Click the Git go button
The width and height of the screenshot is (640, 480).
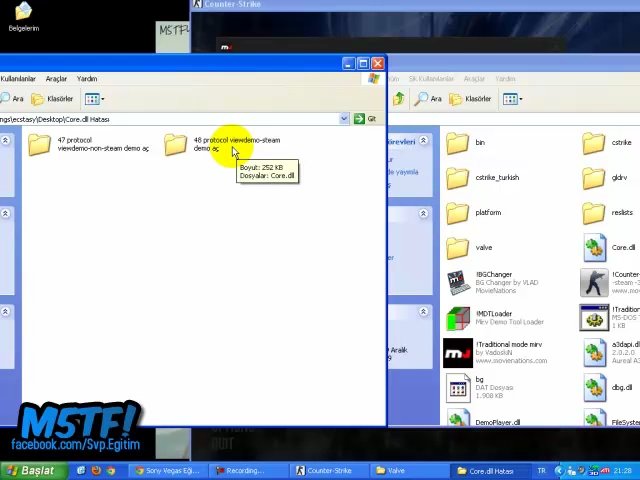click(x=365, y=119)
